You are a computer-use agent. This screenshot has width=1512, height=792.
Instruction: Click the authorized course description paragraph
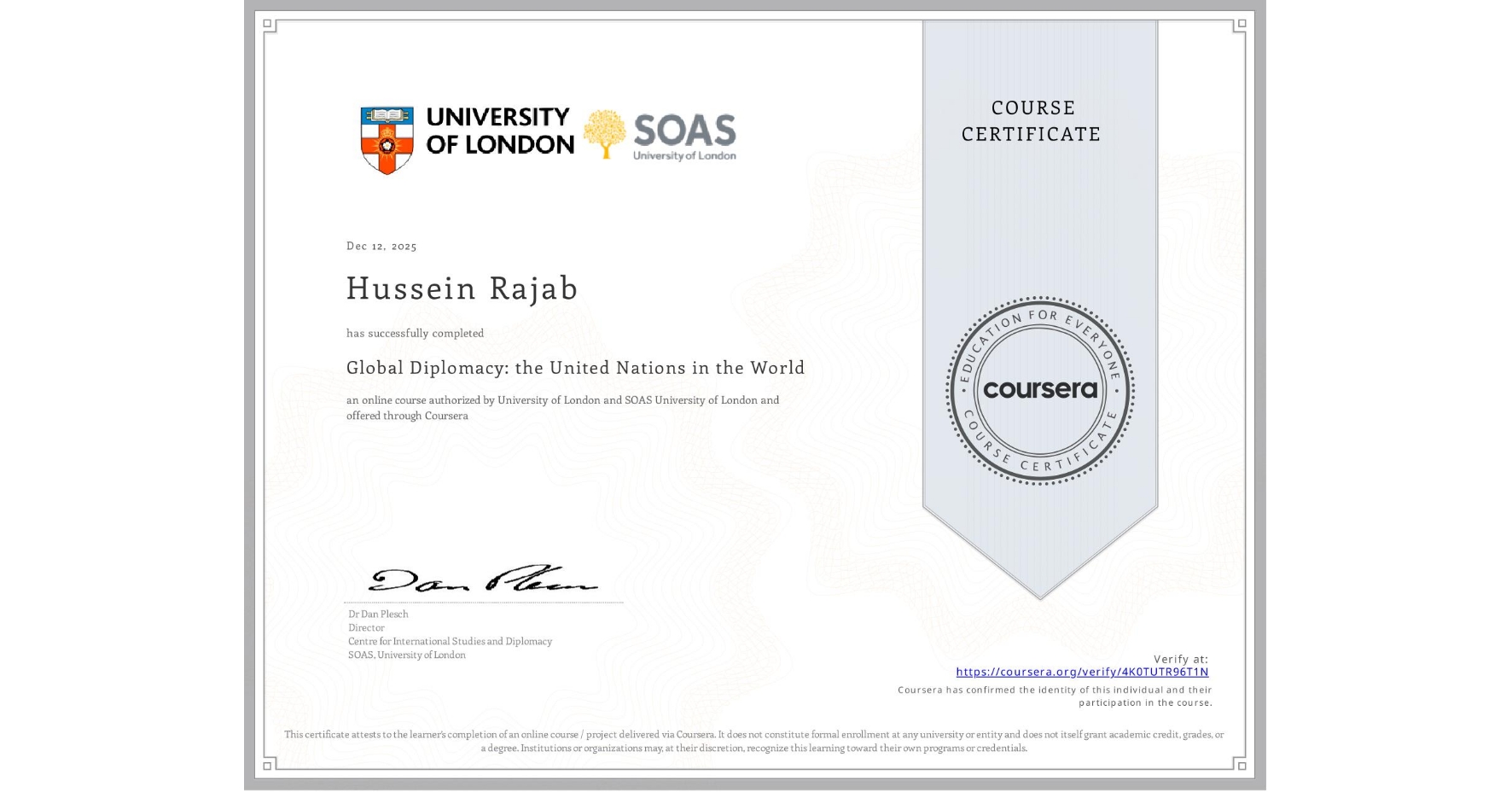(562, 407)
